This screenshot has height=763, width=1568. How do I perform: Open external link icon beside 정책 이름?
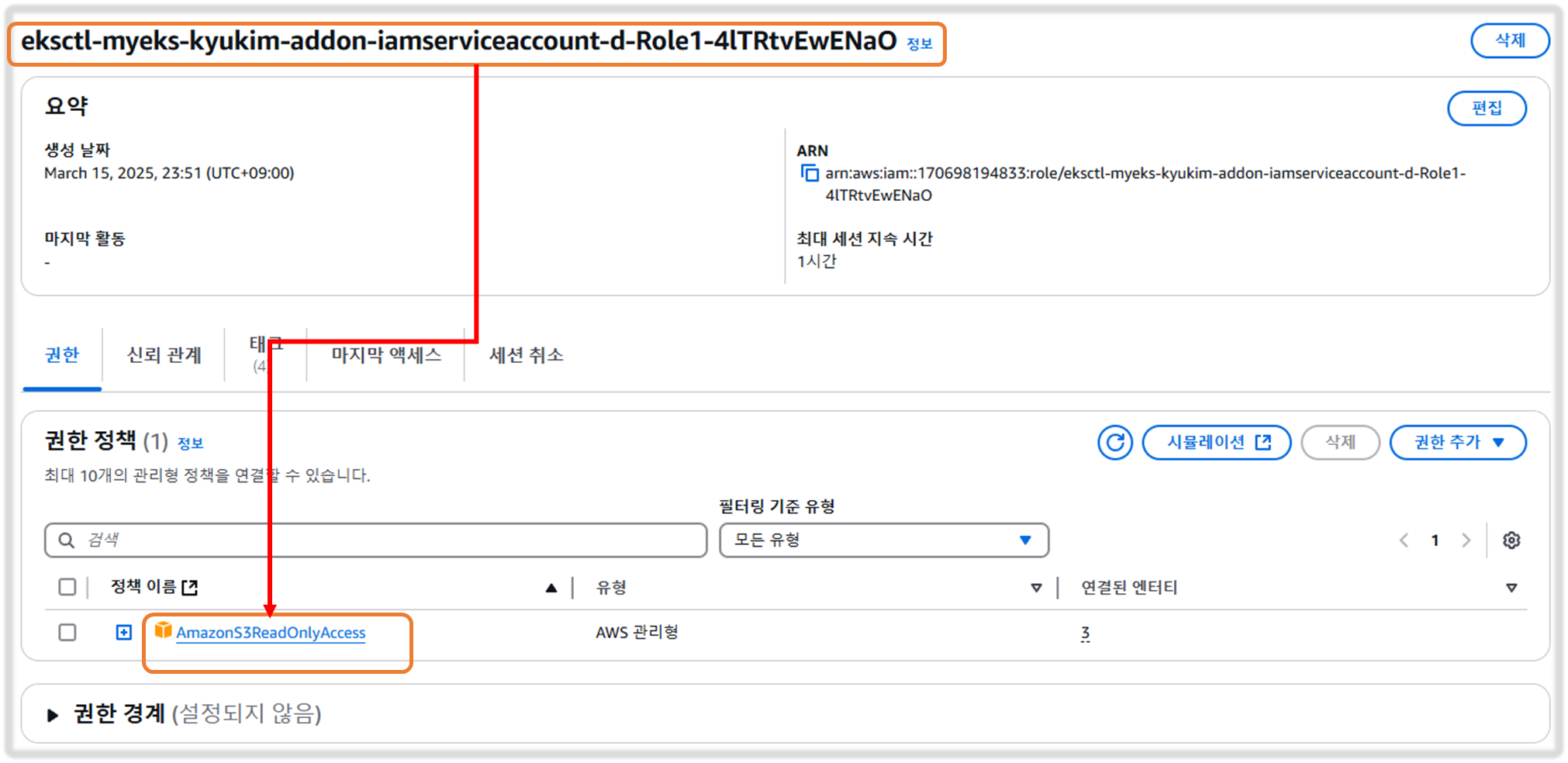point(190,588)
